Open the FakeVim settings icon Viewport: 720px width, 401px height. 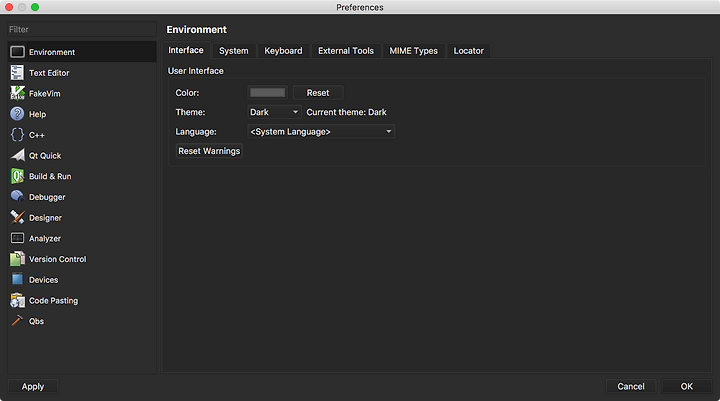(x=17, y=93)
